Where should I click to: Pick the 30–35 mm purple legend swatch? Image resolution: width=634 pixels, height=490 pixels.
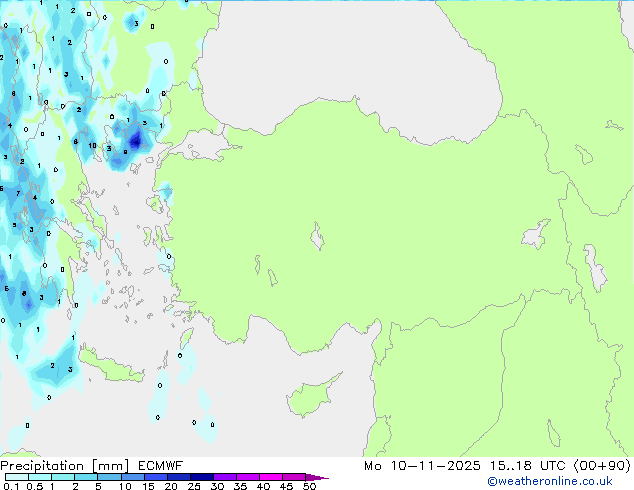pos(225,477)
